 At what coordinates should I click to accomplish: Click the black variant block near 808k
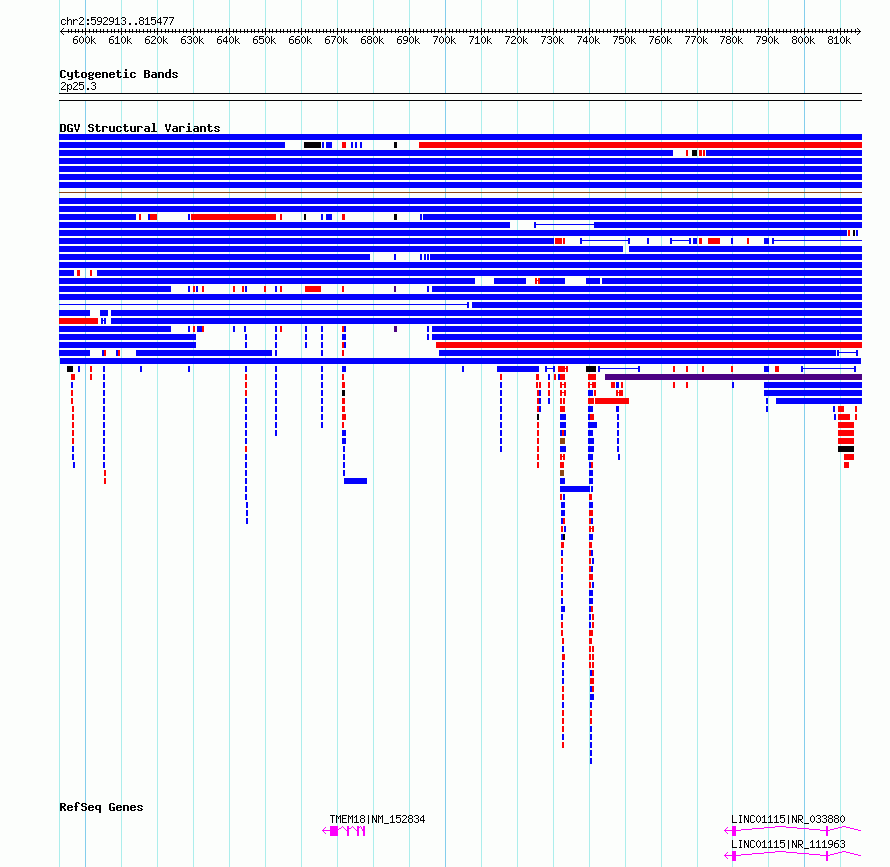846,449
